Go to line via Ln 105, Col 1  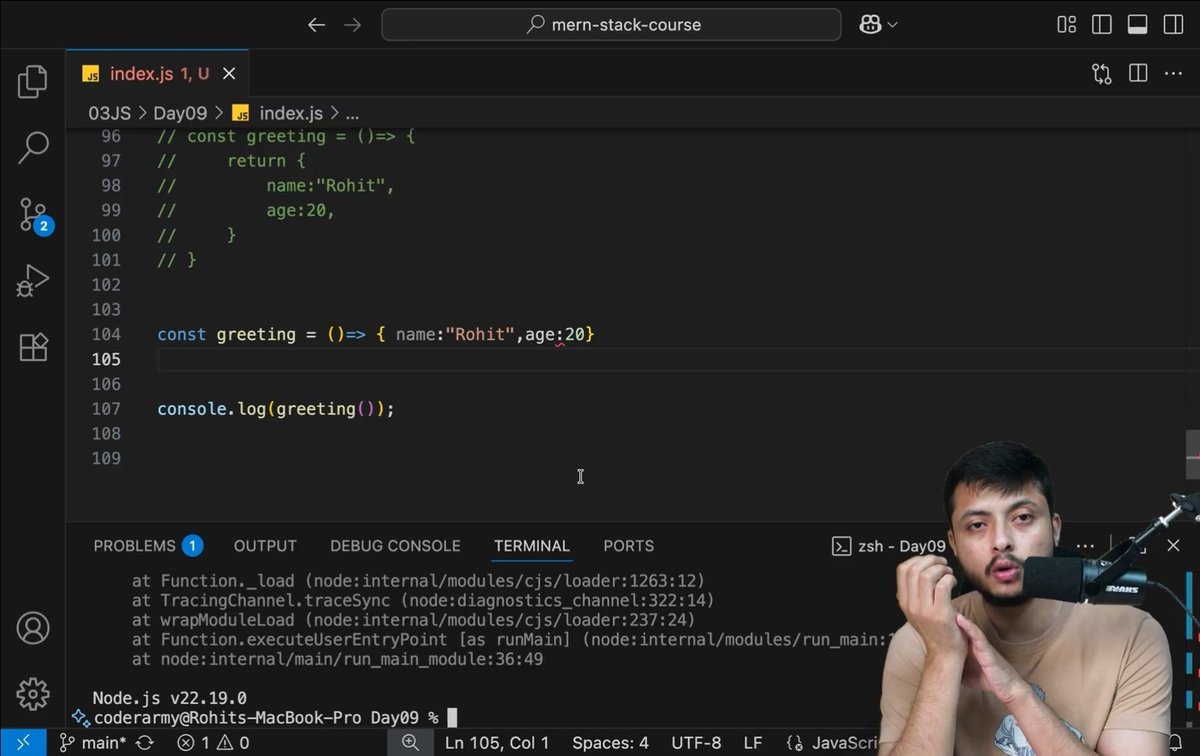497,743
